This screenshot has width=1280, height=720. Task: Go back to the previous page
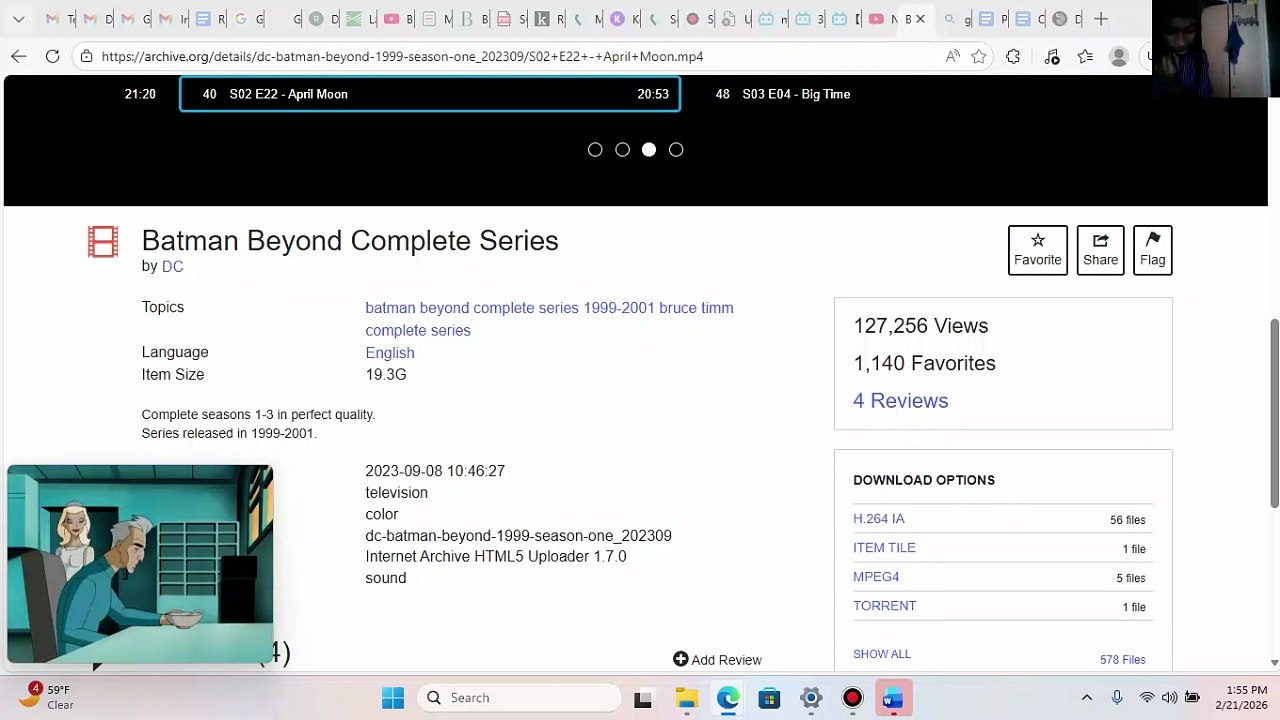coord(19,57)
